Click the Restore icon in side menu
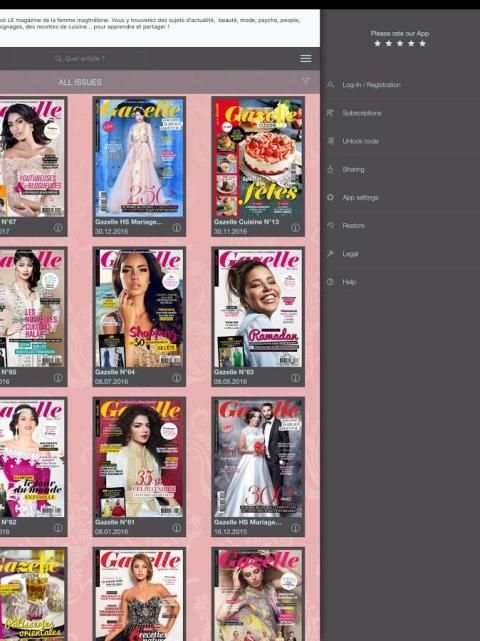Viewport: 480px width, 641px height. [x=331, y=226]
